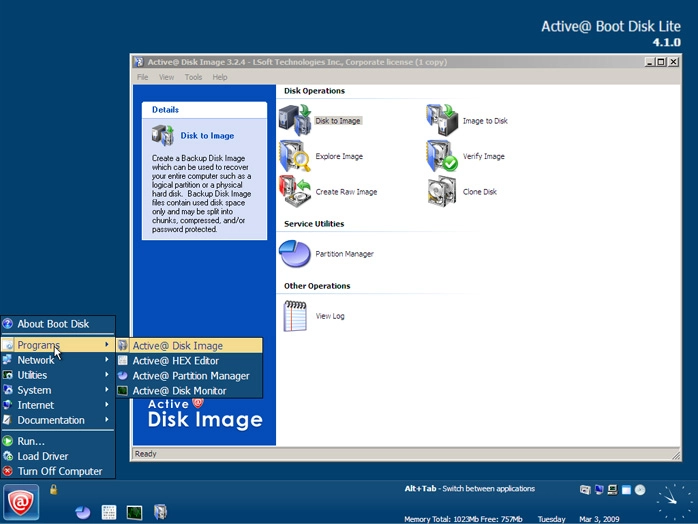Click the View Log label
698x524 pixels.
click(x=330, y=316)
